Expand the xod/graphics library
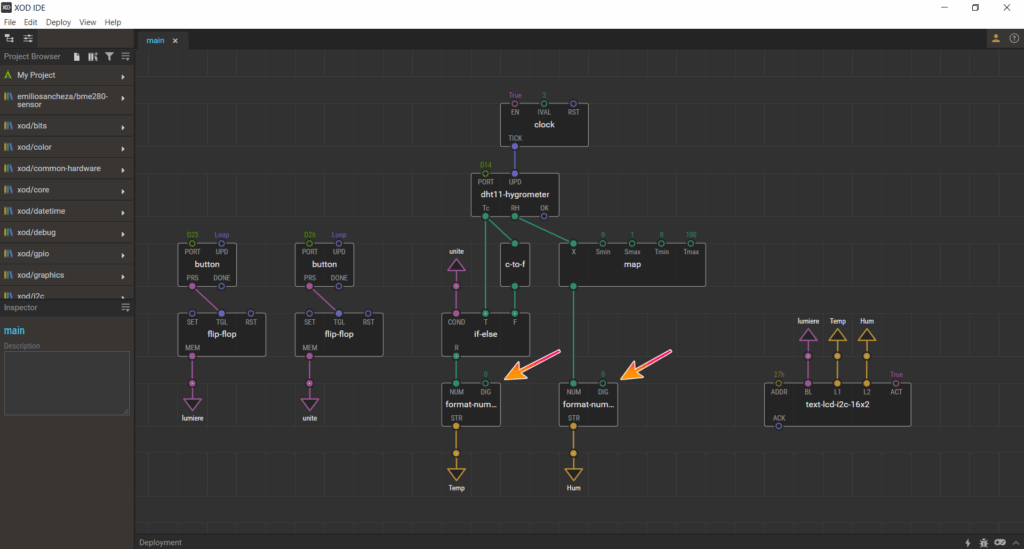The width and height of the screenshot is (1024, 549). (x=123, y=277)
